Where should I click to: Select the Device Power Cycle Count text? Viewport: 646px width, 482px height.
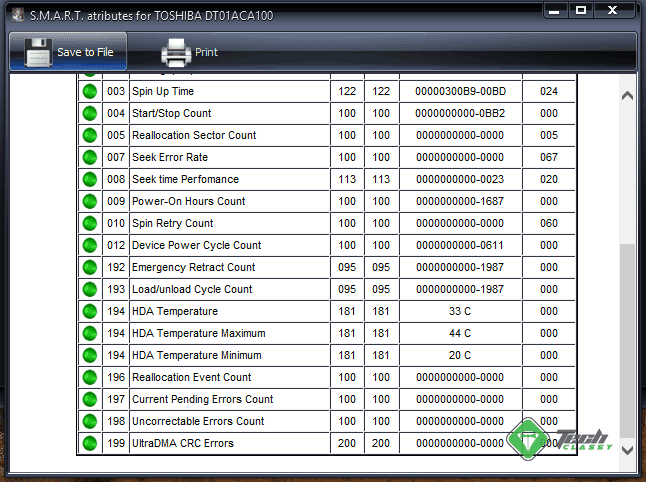[x=197, y=245]
